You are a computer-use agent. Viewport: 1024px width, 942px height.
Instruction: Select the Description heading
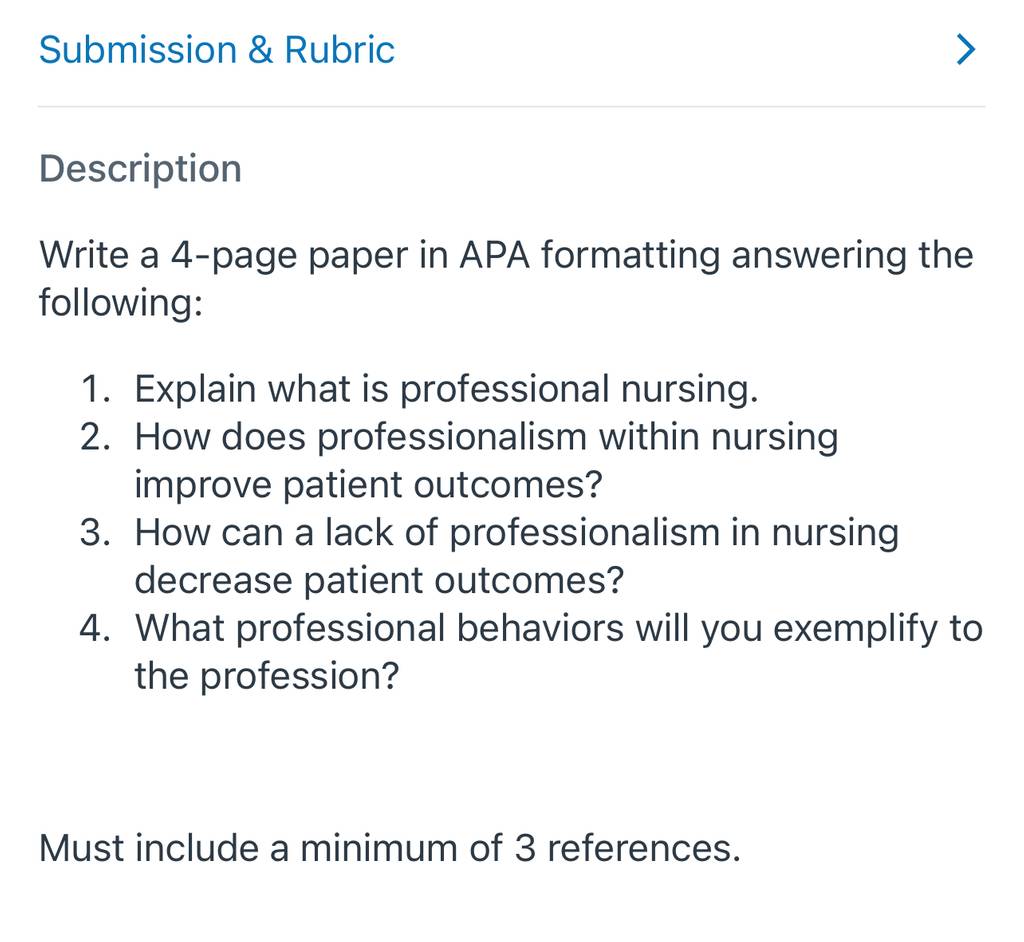140,170
